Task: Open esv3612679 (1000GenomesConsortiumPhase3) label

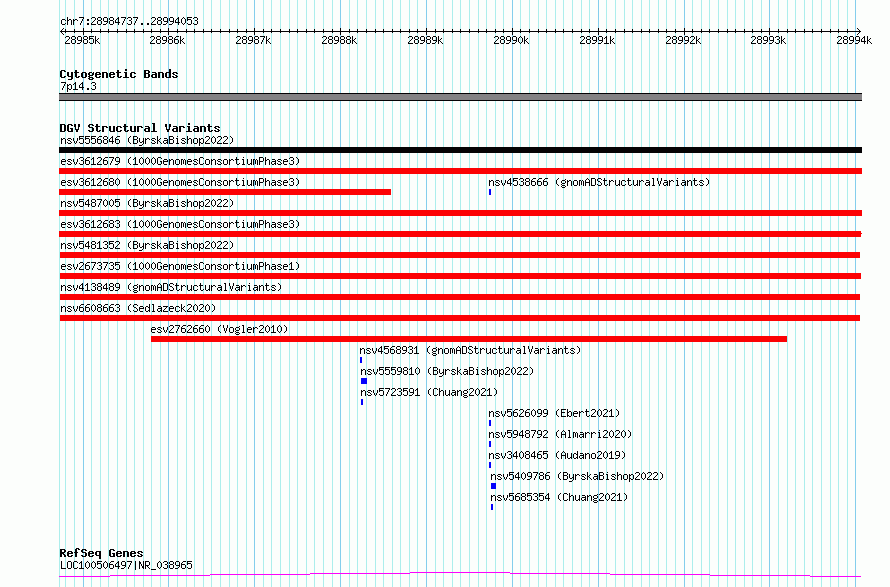Action: point(180,161)
